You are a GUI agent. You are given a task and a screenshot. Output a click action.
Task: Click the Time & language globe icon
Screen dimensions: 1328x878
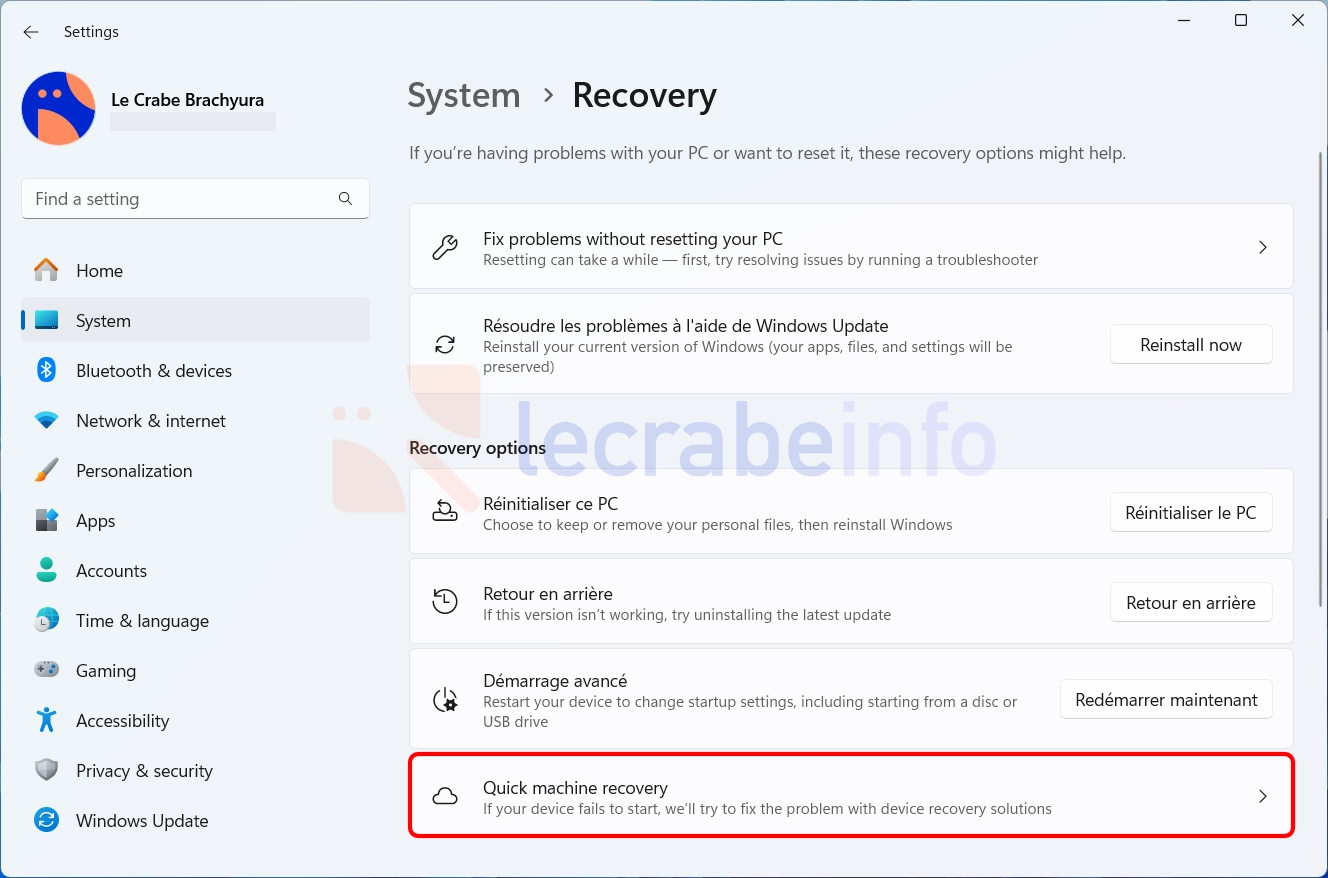tap(46, 620)
